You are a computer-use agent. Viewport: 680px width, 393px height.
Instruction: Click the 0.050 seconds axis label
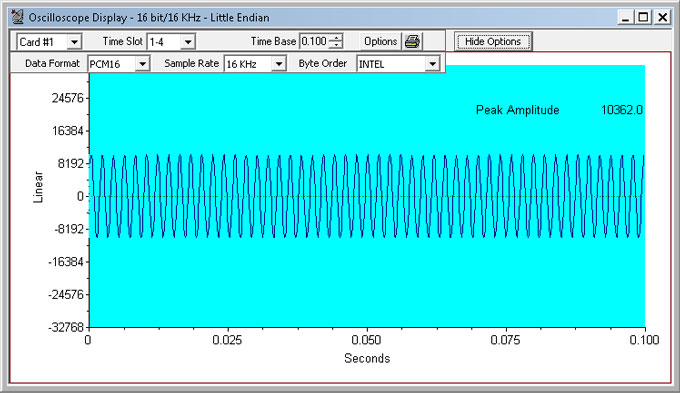tap(366, 340)
